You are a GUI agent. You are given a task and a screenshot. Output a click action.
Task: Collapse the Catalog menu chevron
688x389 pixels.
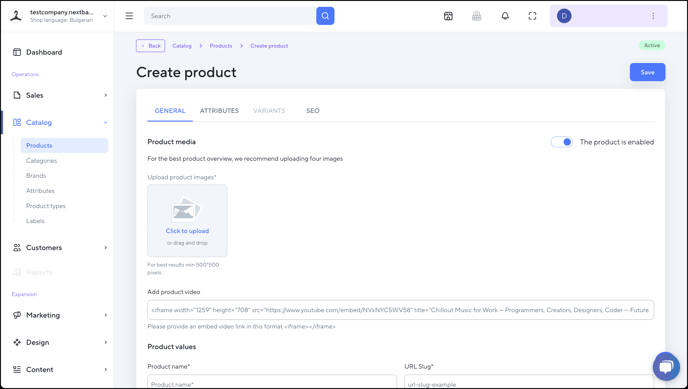click(105, 122)
